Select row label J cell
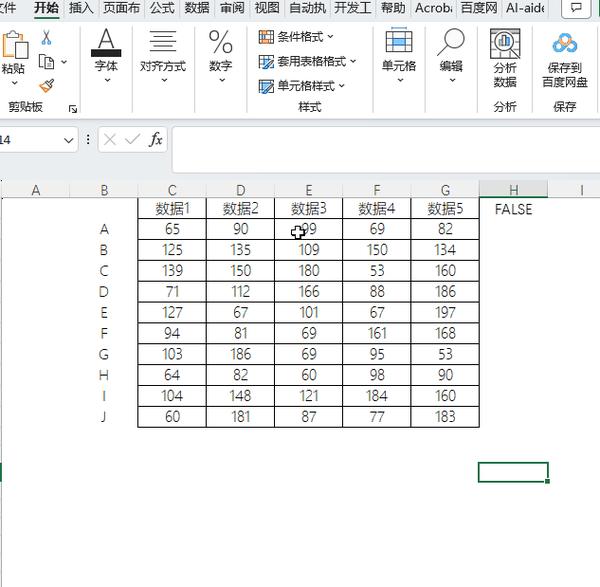600x587 pixels. (x=104, y=417)
